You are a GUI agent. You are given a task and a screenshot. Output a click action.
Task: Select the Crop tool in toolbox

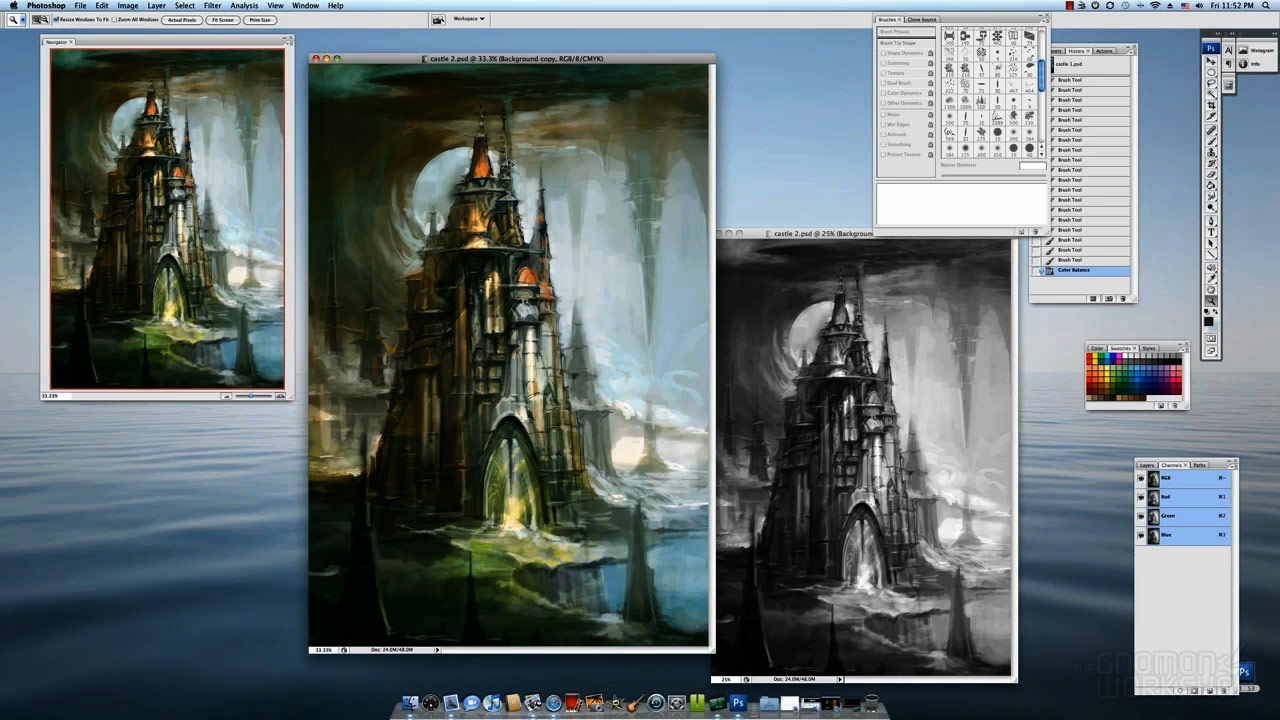point(1211,106)
